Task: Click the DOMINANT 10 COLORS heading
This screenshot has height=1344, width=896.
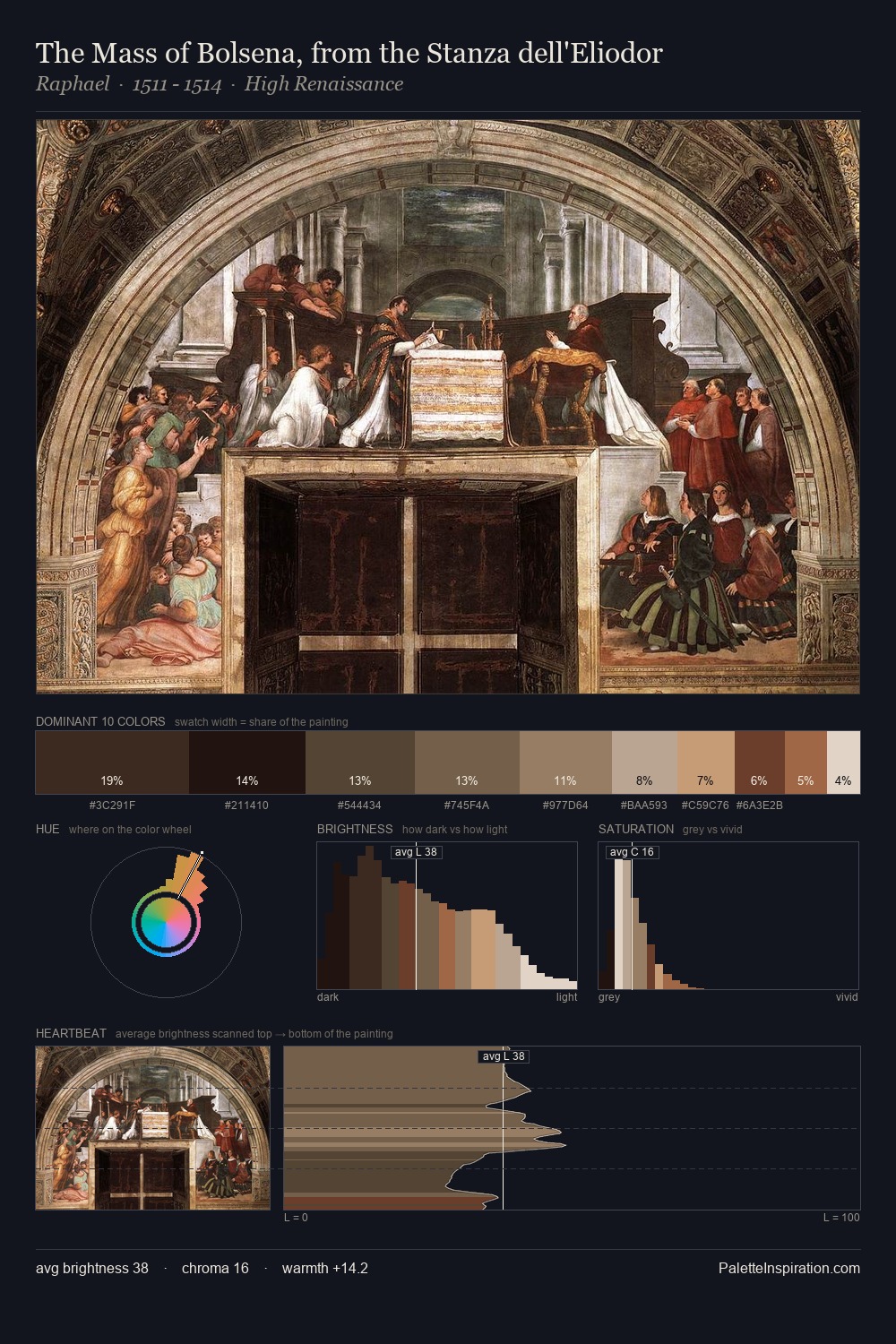Action: coord(100,721)
